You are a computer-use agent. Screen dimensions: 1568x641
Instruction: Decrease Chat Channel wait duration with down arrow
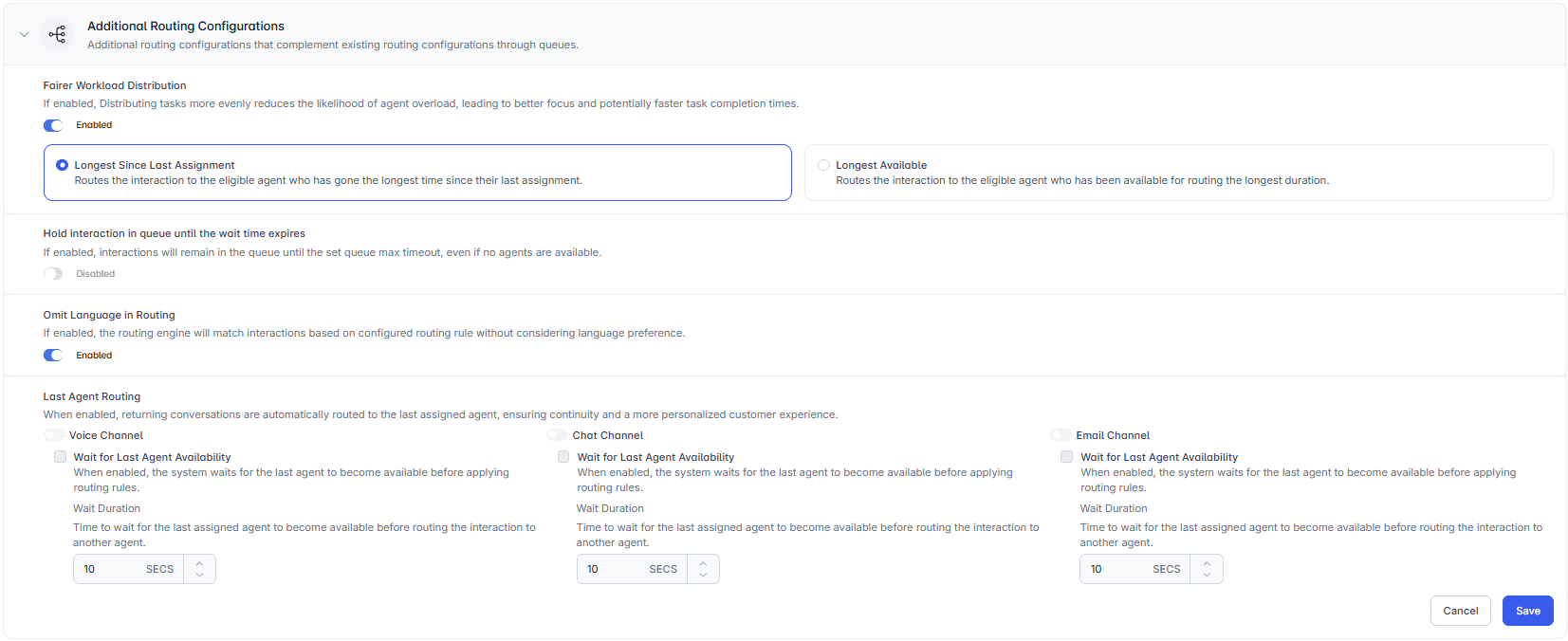click(703, 576)
